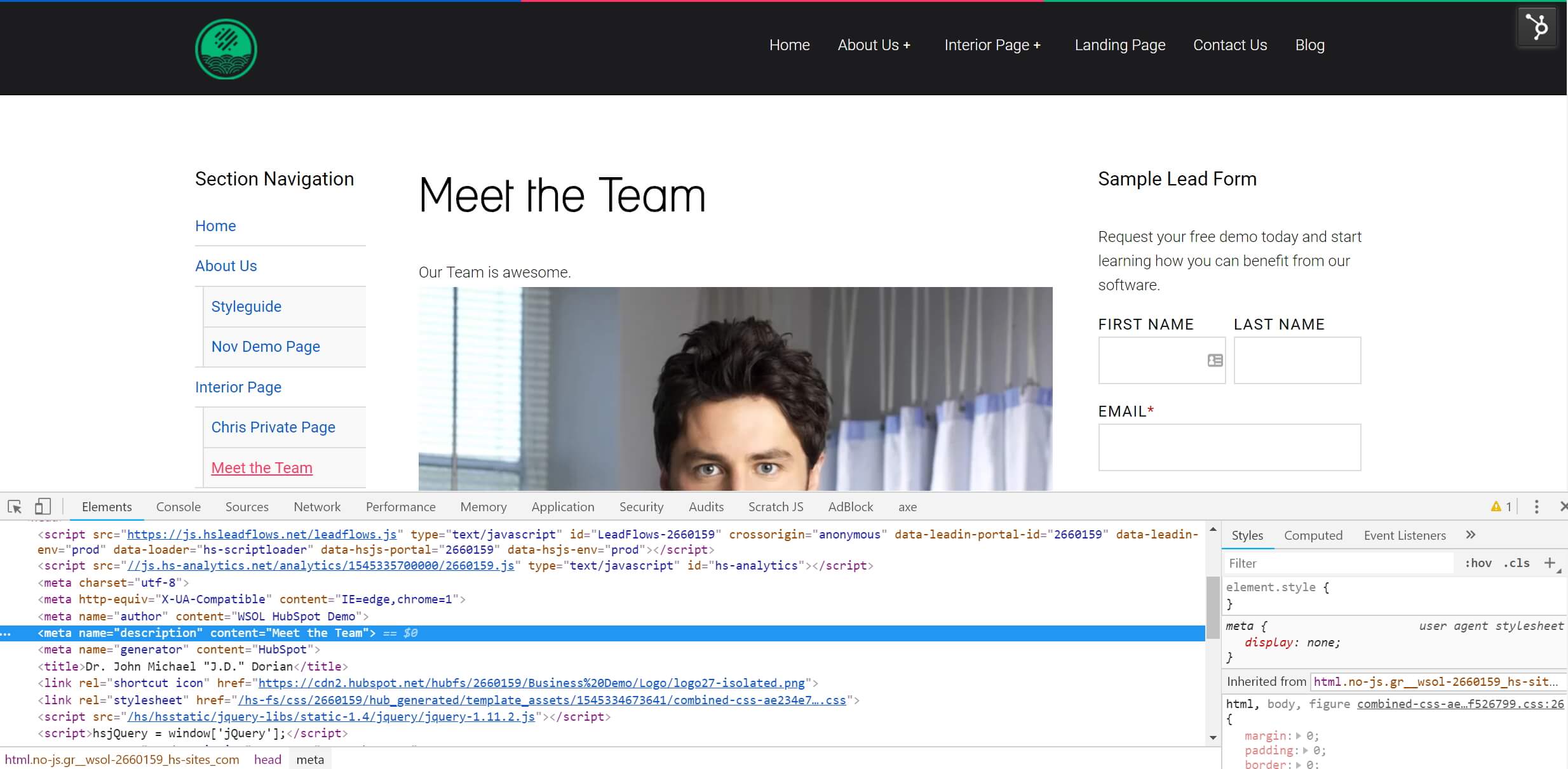Select the Computed pane tab
This screenshot has width=1568, height=769.
(1313, 535)
